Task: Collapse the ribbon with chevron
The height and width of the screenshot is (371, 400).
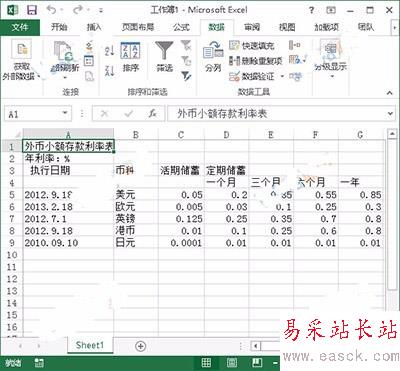Action: click(x=389, y=93)
